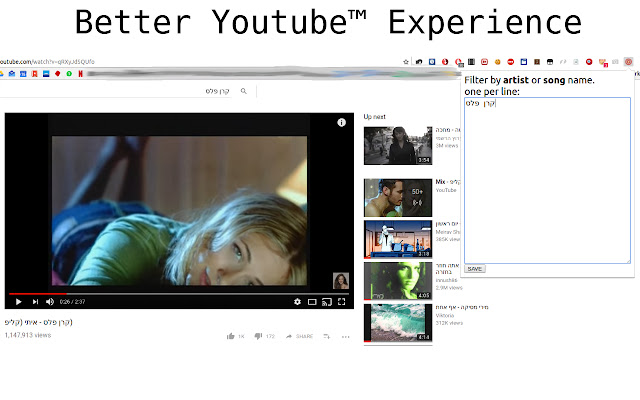Like the video with thumbs up
Viewport: 640px width, 400px height.
[231, 336]
